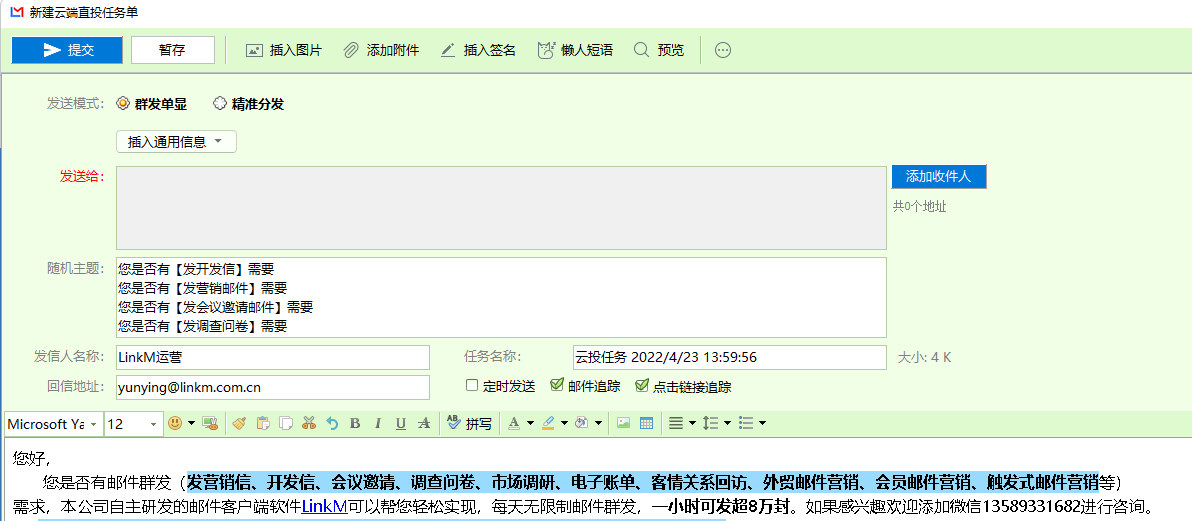Click 插入图片 insert picture toolbar item
The height and width of the screenshot is (521, 1192).
284,50
